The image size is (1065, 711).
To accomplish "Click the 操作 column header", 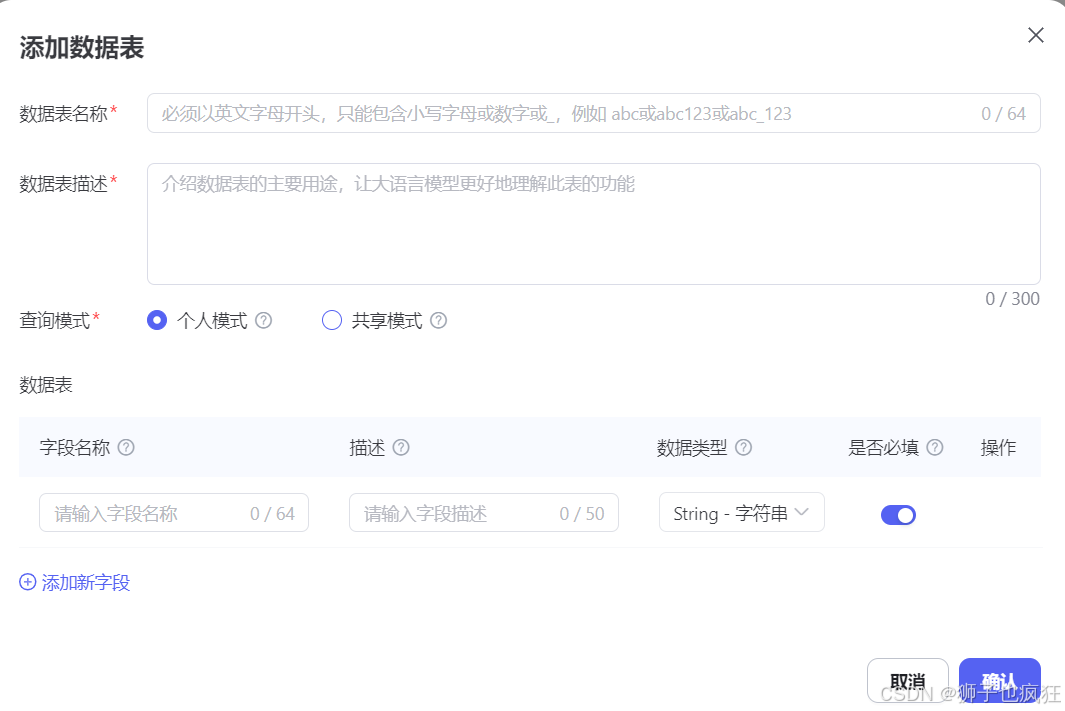I will pos(998,448).
